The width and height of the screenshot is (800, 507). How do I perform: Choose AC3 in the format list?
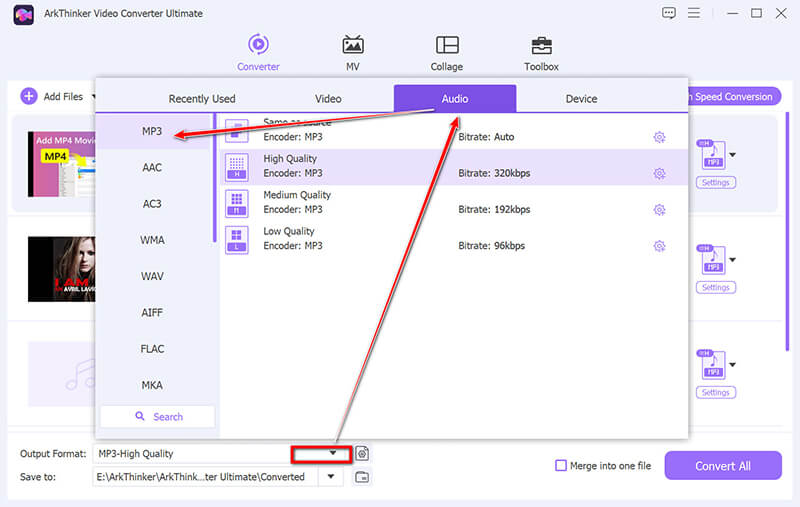[152, 204]
